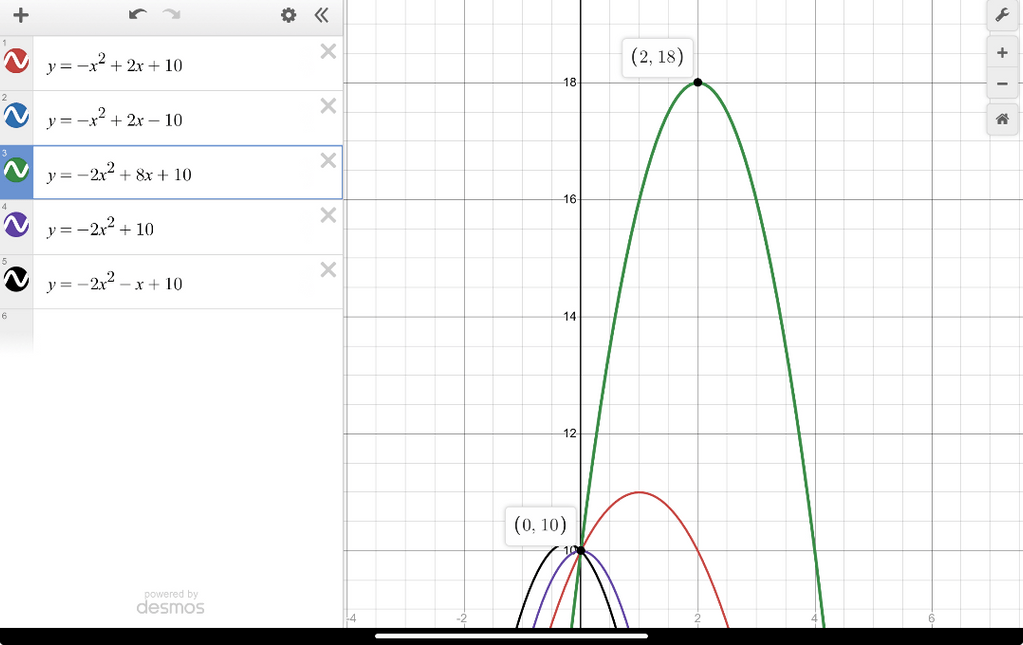This screenshot has width=1023, height=645.
Task: Remove expression y = −2x² − x + 10
Action: pos(328,271)
